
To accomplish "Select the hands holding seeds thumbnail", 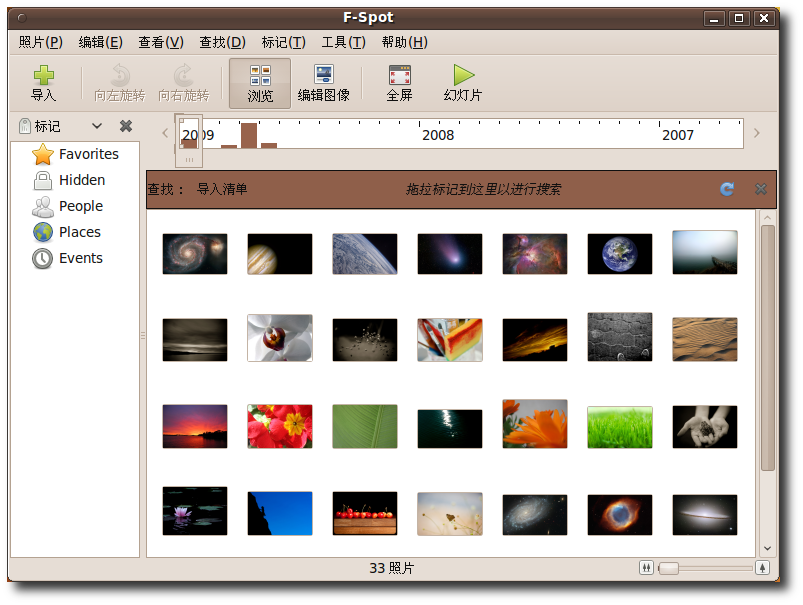I will point(705,427).
